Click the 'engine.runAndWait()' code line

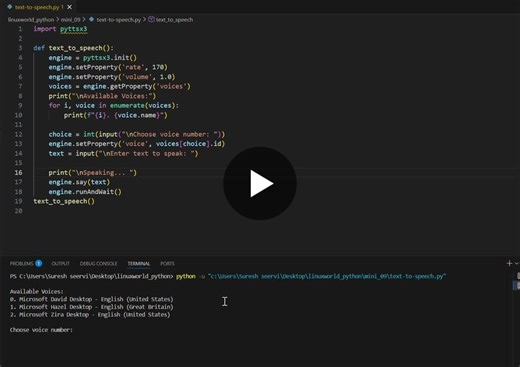point(85,192)
